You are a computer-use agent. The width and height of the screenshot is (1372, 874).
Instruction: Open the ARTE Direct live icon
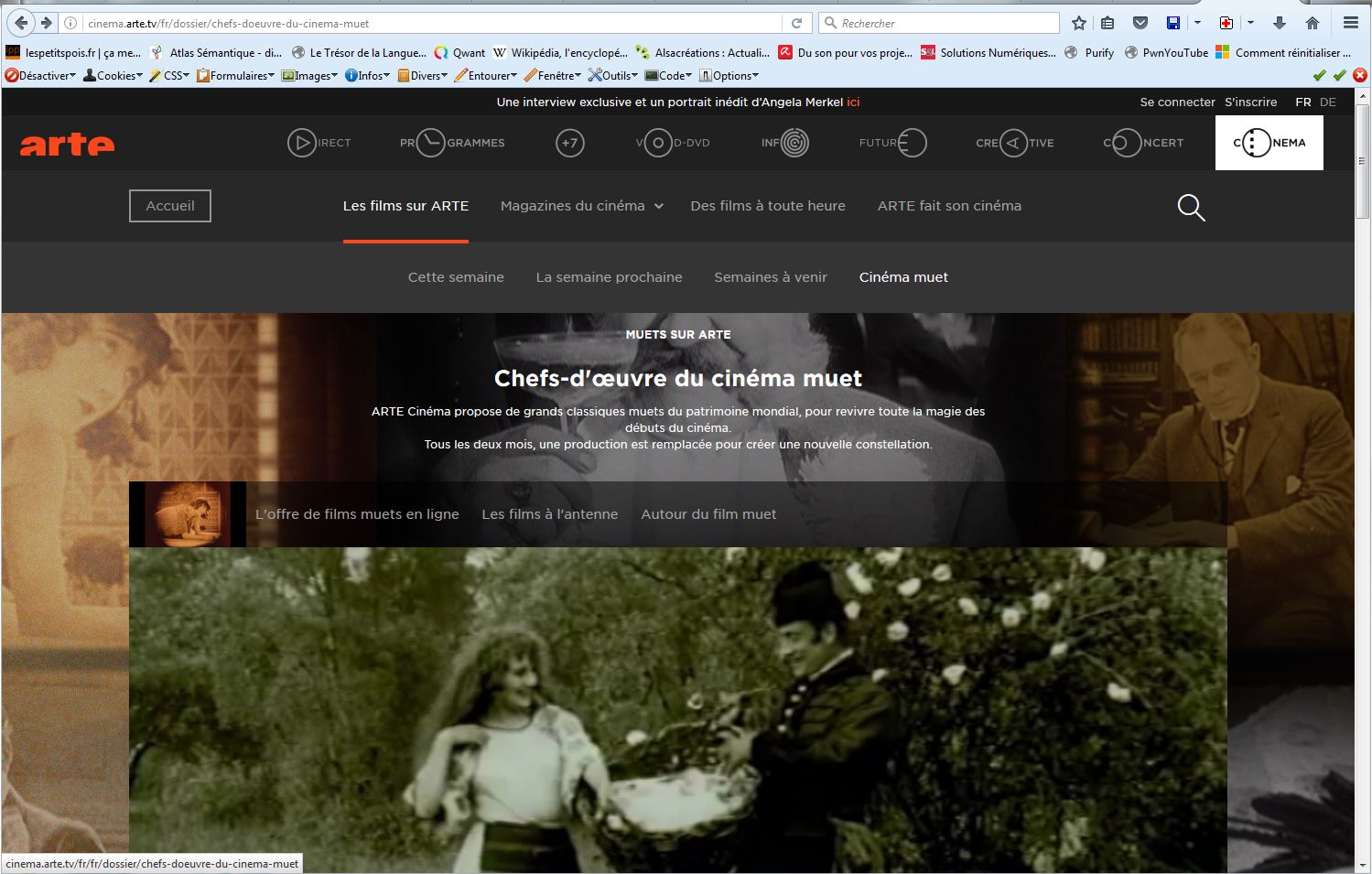click(x=302, y=143)
